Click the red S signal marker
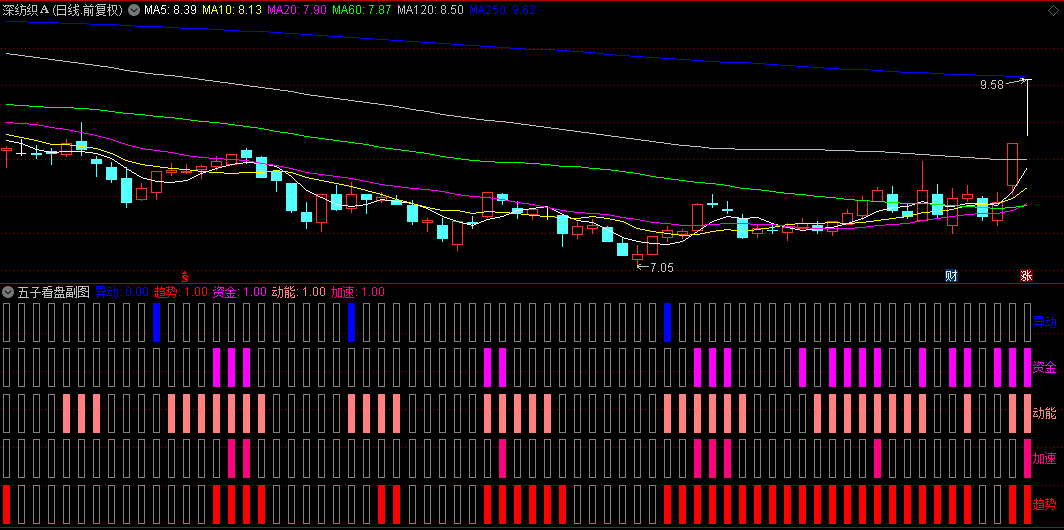 [x=183, y=276]
